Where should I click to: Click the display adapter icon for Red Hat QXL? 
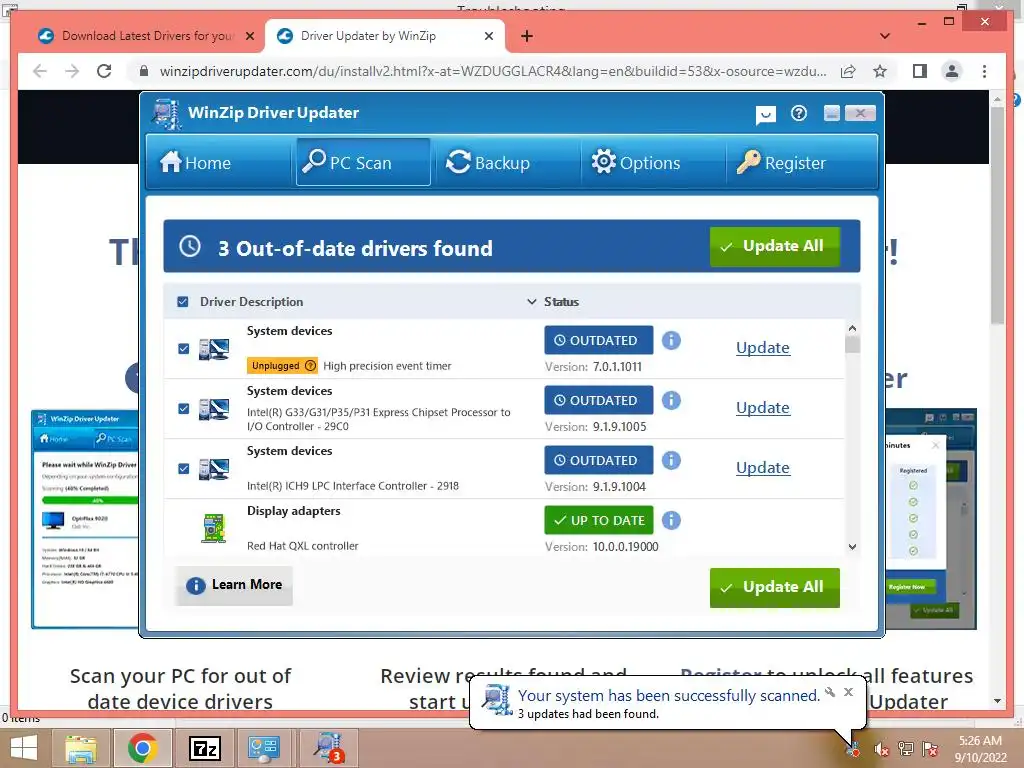[x=214, y=528]
